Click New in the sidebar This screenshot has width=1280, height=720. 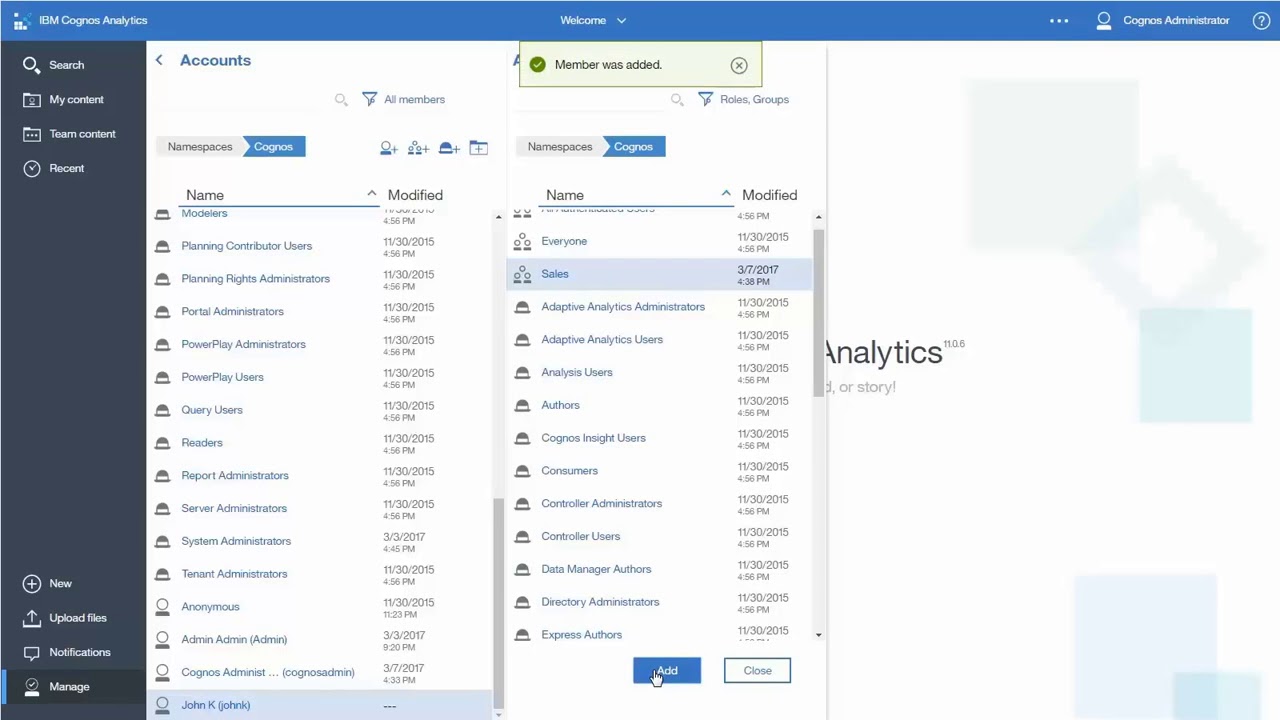point(48,583)
